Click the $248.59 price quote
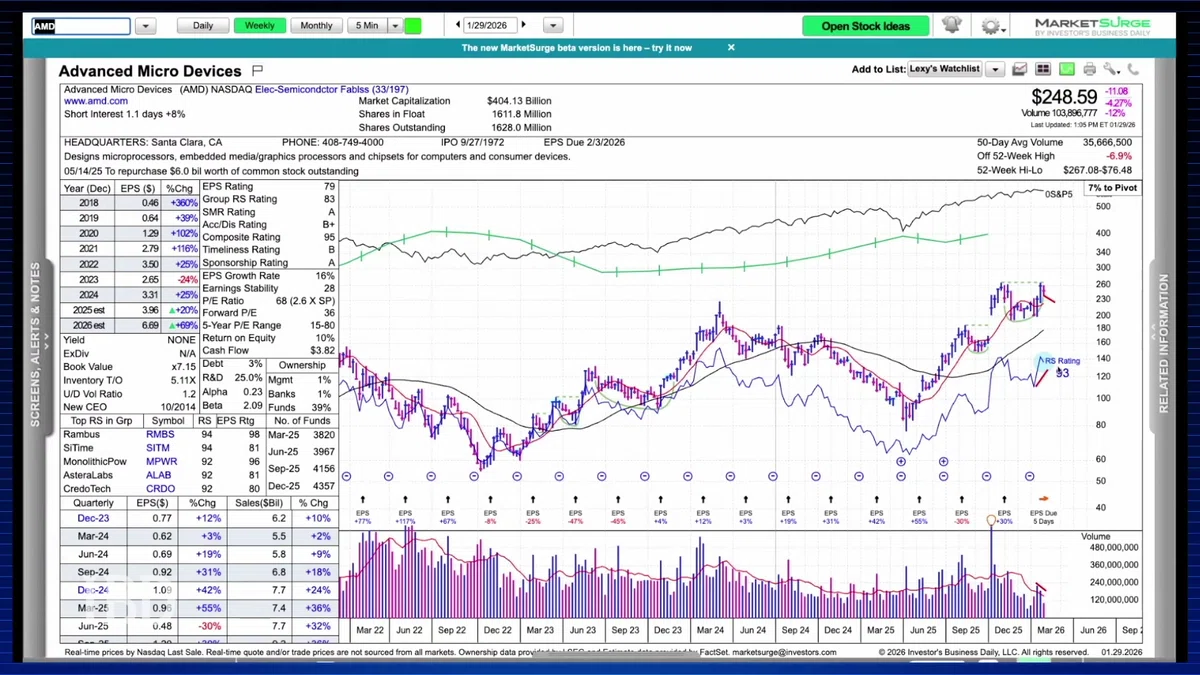 (1064, 97)
